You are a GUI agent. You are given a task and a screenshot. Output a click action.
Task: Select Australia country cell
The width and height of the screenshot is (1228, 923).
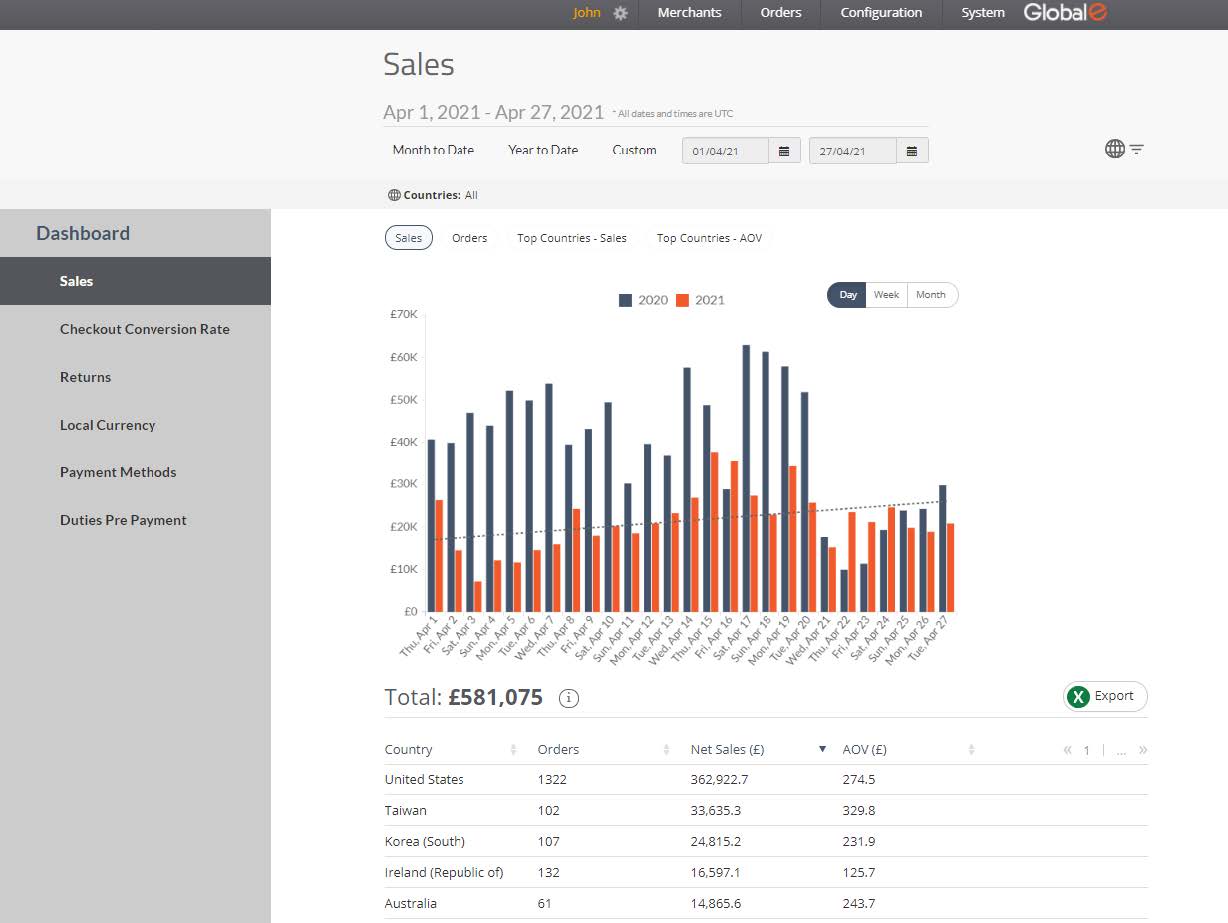pos(411,903)
